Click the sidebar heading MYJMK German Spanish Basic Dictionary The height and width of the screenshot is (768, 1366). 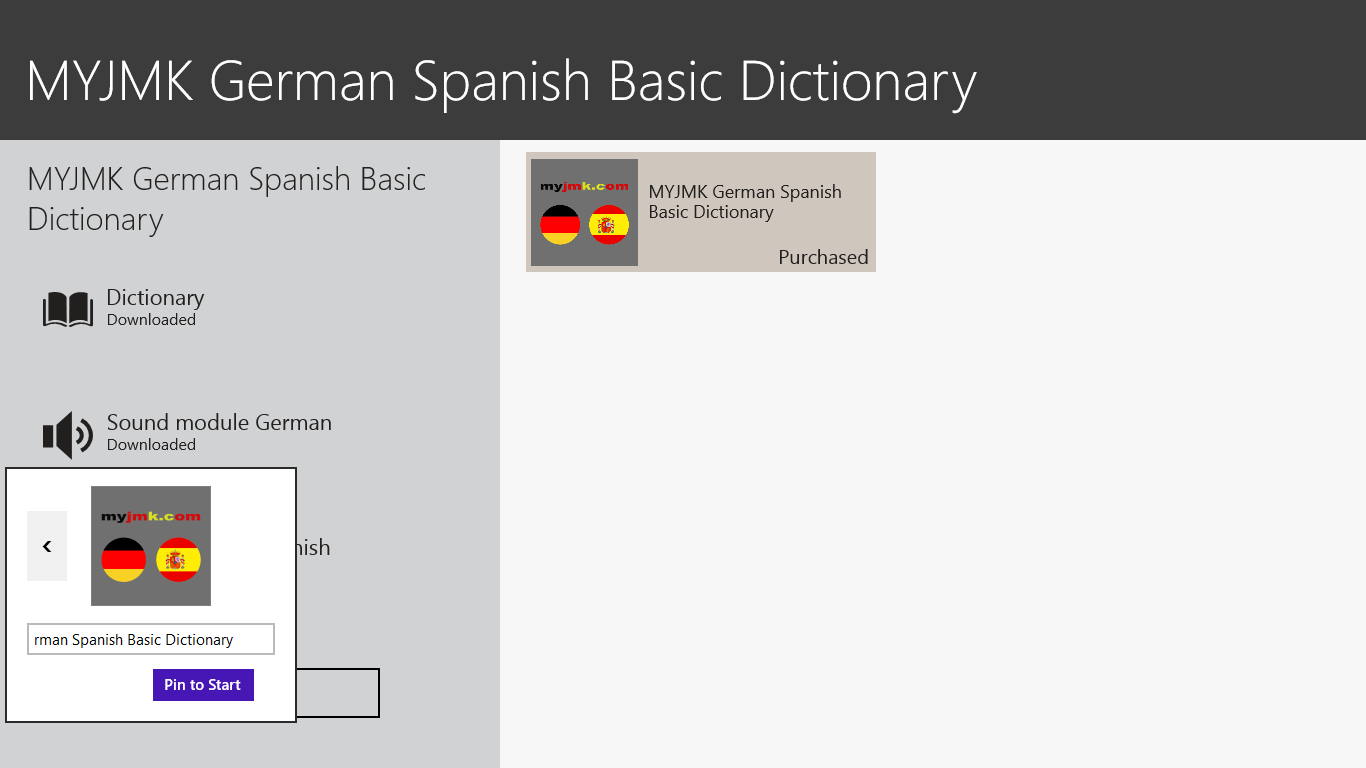click(x=227, y=199)
